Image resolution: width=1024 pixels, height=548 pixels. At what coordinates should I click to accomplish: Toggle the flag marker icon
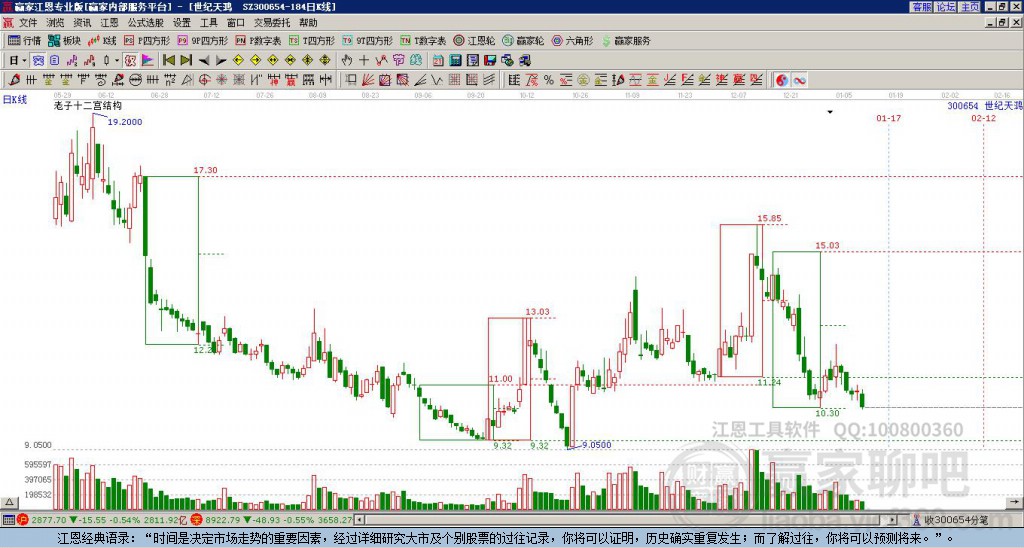148,61
